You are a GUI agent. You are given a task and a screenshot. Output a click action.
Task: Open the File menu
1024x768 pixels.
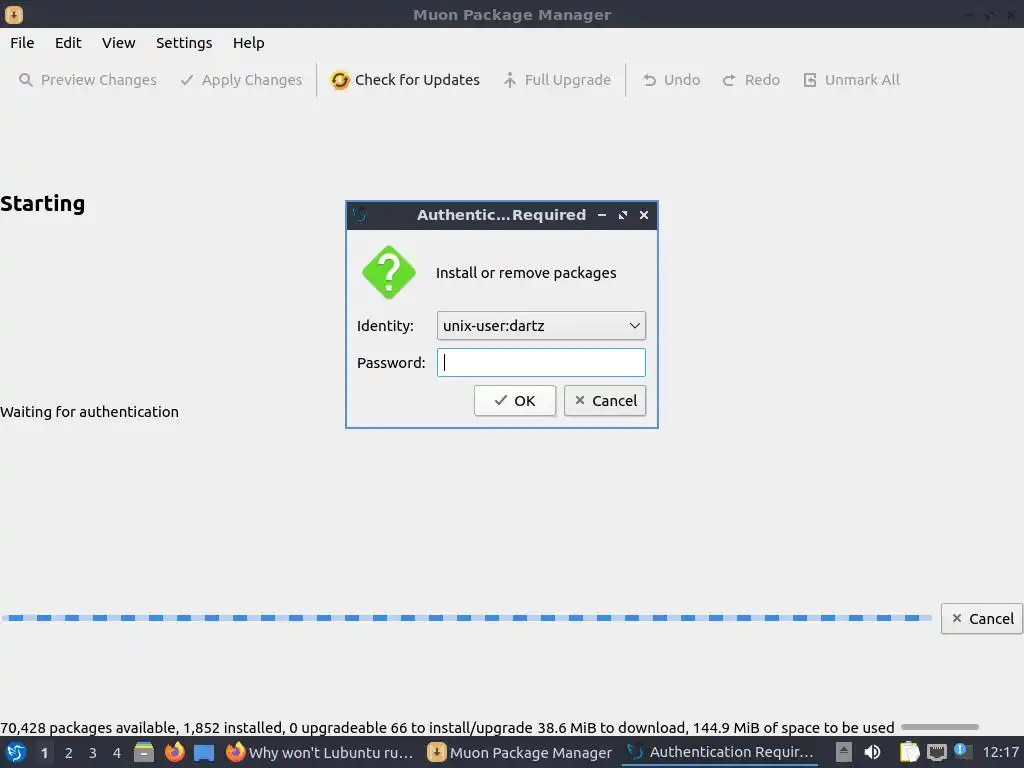pyautogui.click(x=22, y=43)
